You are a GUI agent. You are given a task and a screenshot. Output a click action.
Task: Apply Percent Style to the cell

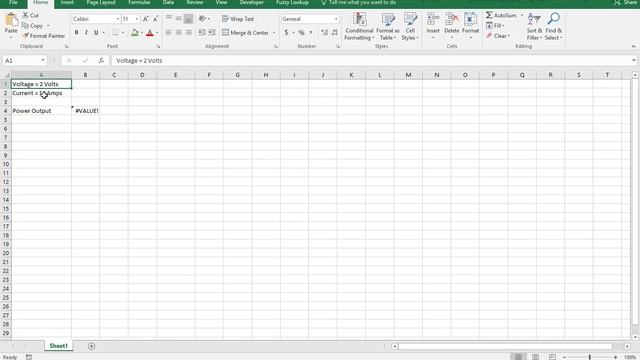point(301,32)
